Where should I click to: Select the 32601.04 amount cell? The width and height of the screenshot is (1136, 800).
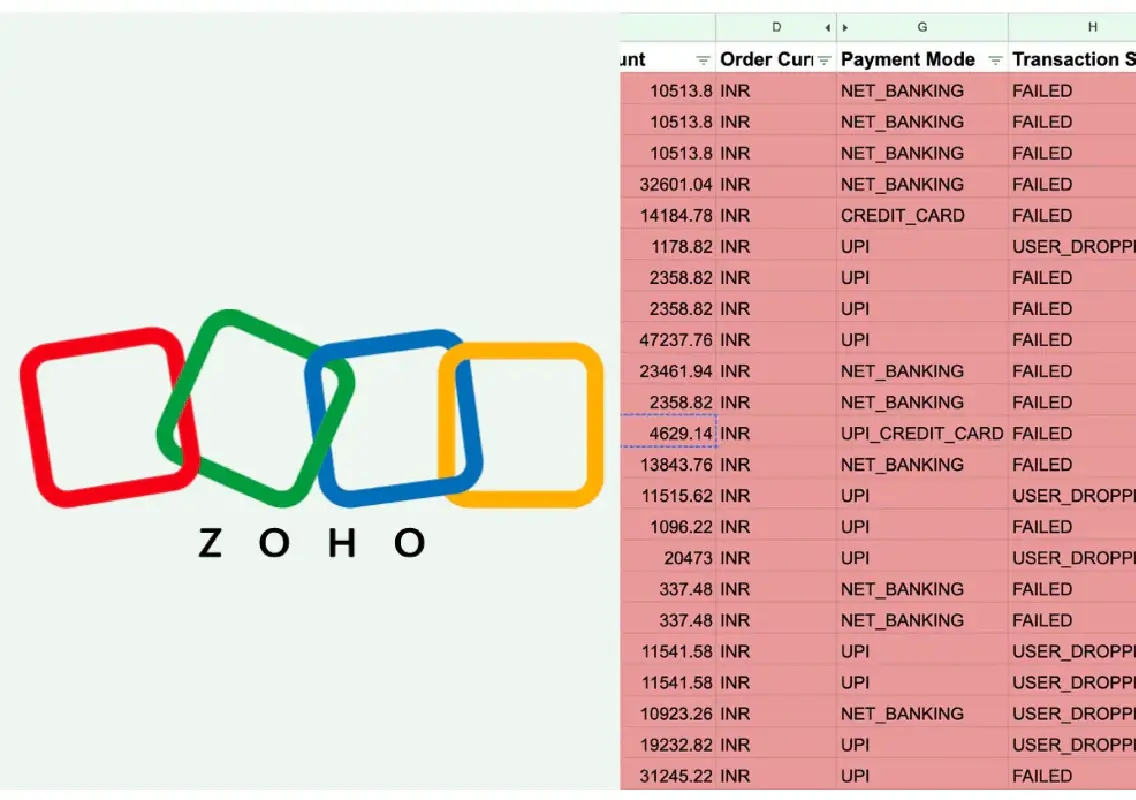point(668,184)
